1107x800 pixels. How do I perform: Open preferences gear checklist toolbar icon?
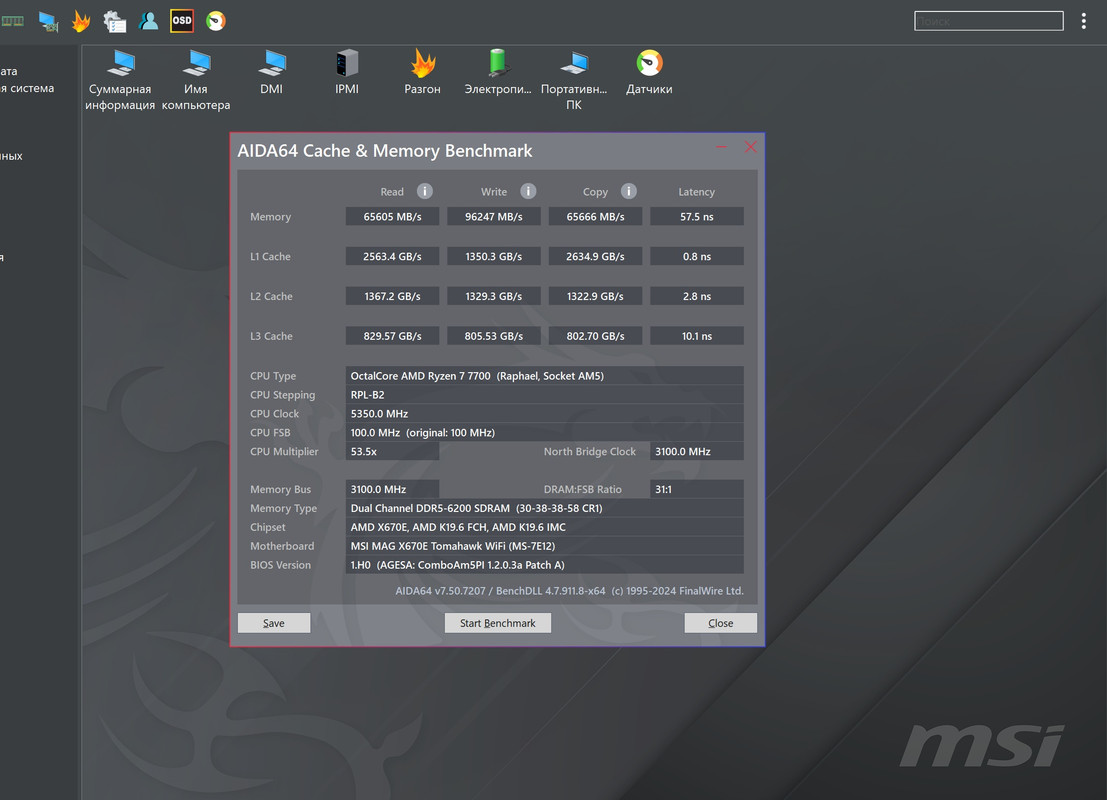point(114,22)
